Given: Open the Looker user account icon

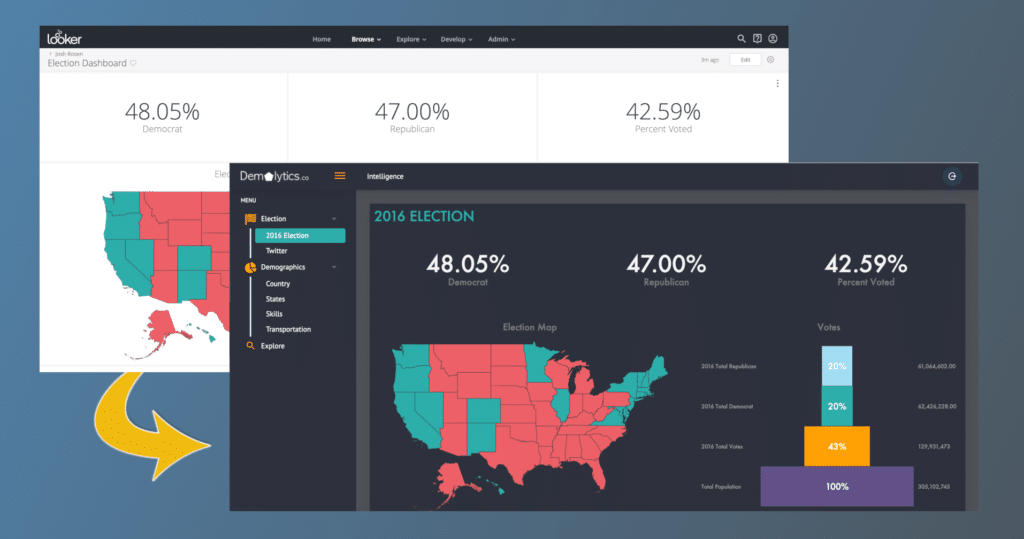Looking at the screenshot, I should pos(773,39).
